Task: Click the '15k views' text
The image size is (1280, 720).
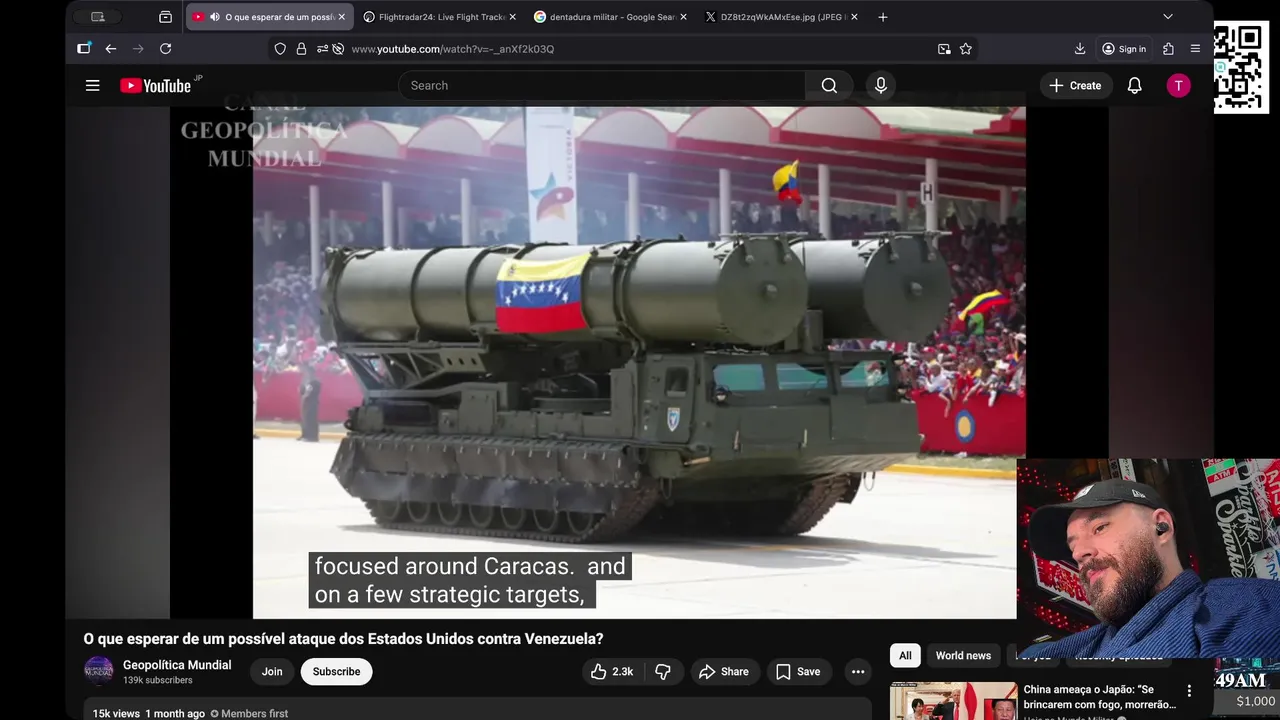Action: click(x=116, y=714)
